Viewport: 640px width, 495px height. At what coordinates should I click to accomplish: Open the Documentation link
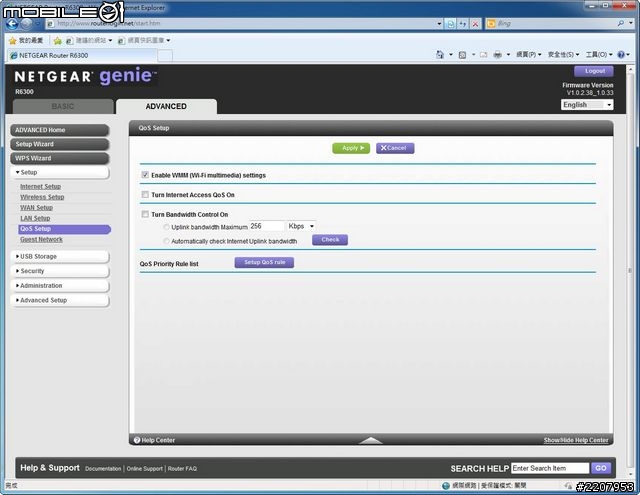103,469
